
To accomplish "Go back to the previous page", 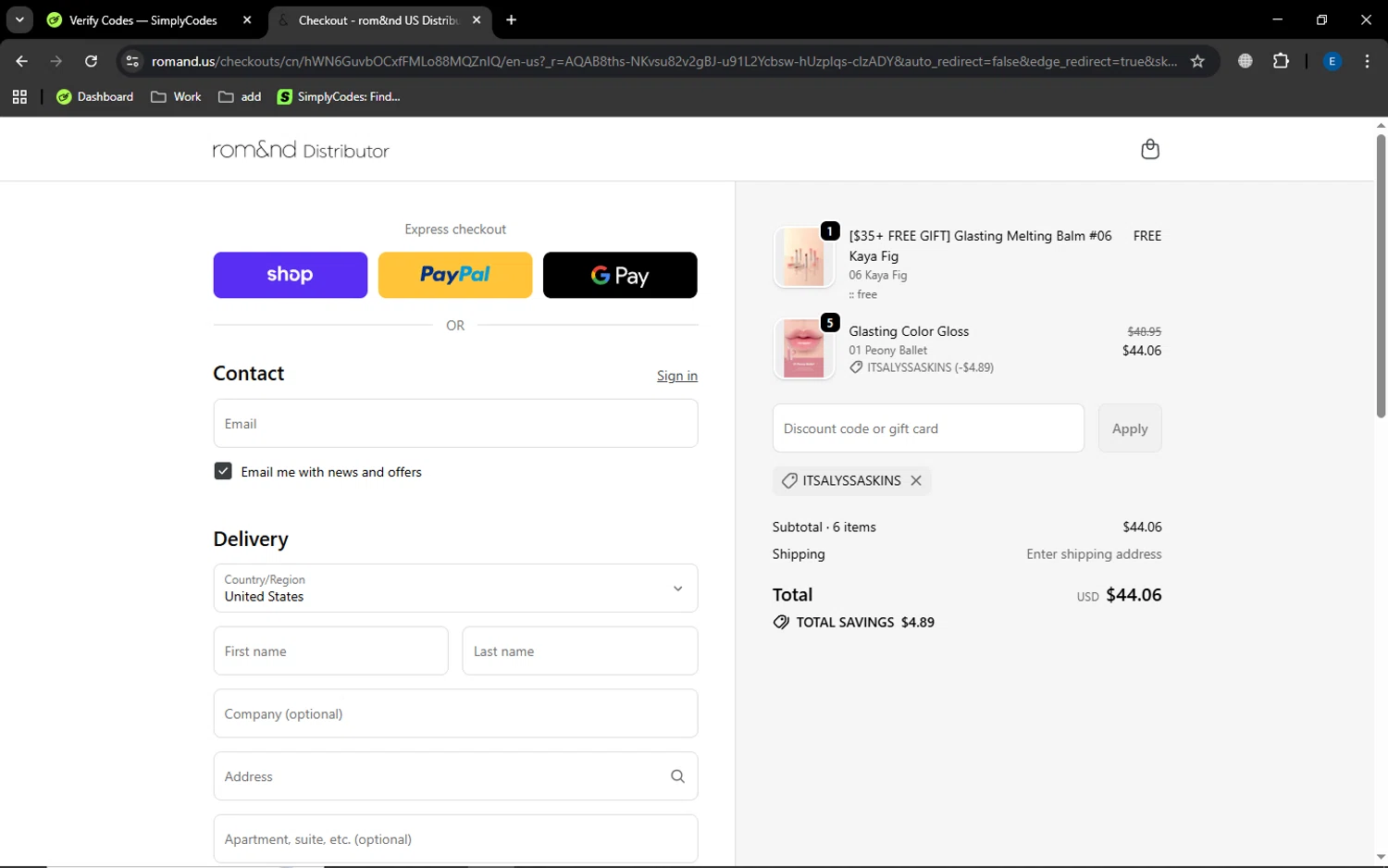I will pos(22,61).
